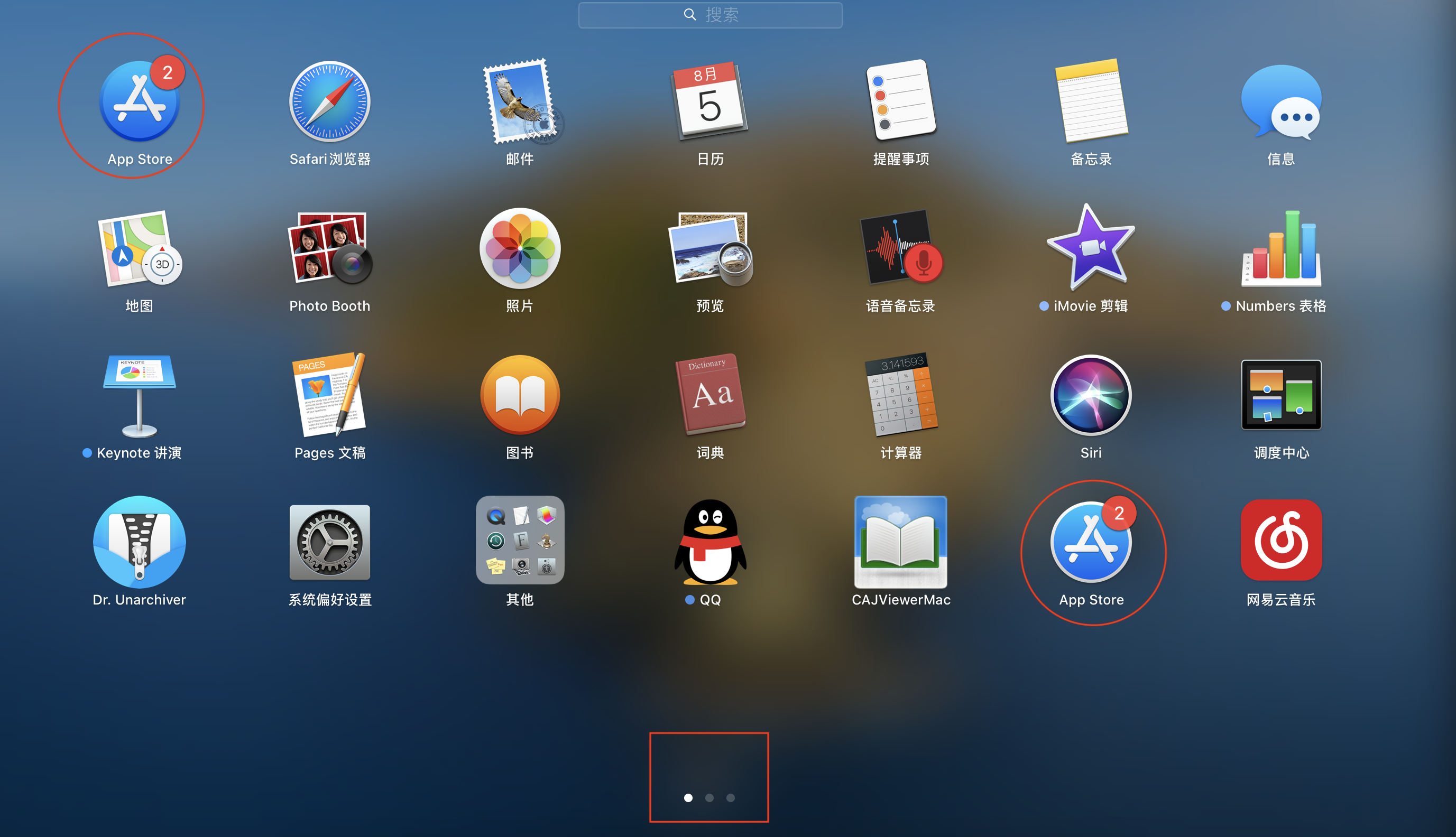Viewport: 1456px width, 837px height.
Task: Expand the Other apps folder
Action: tap(520, 541)
